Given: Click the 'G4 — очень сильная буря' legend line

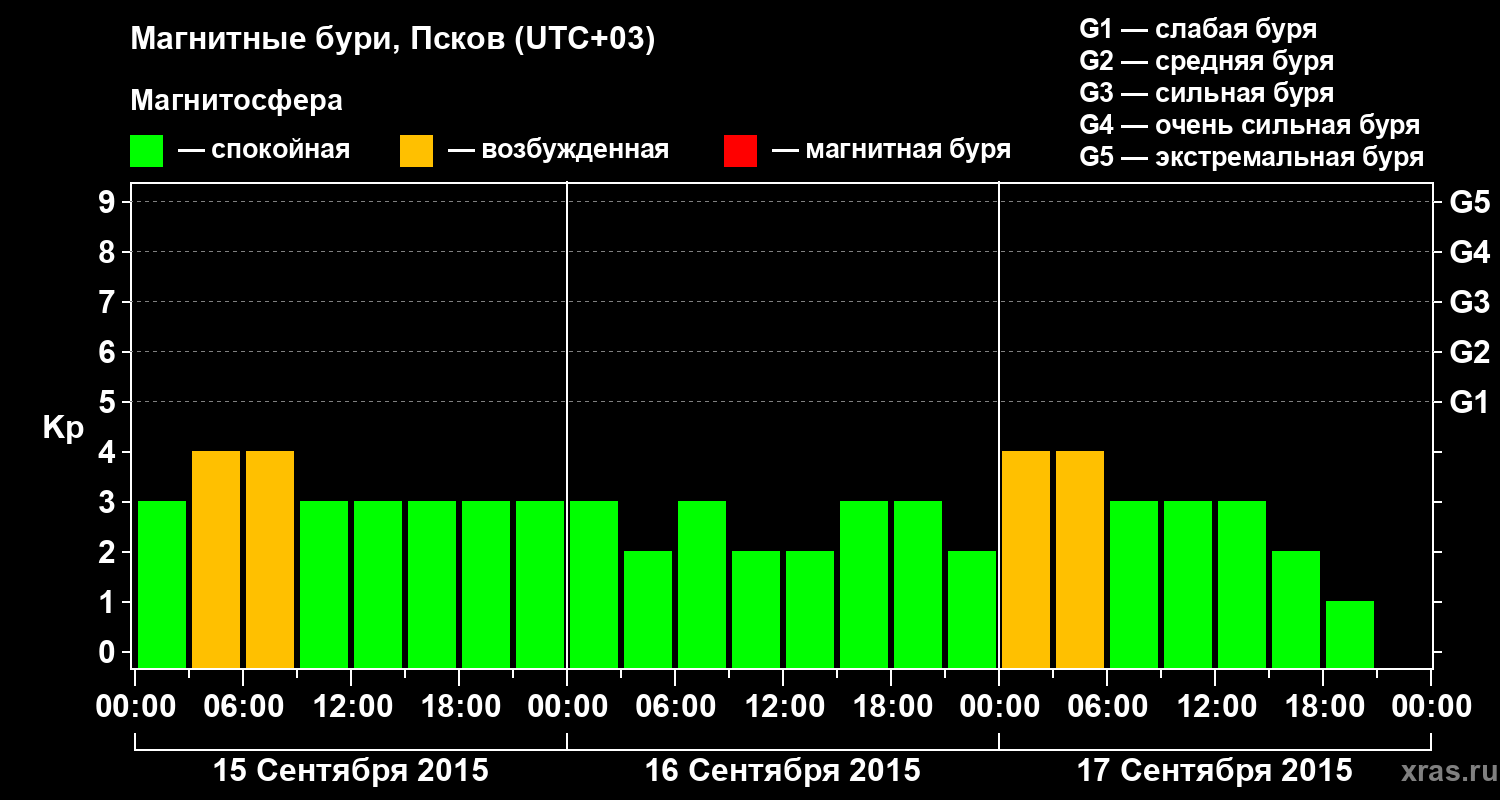Looking at the screenshot, I should 1249,125.
